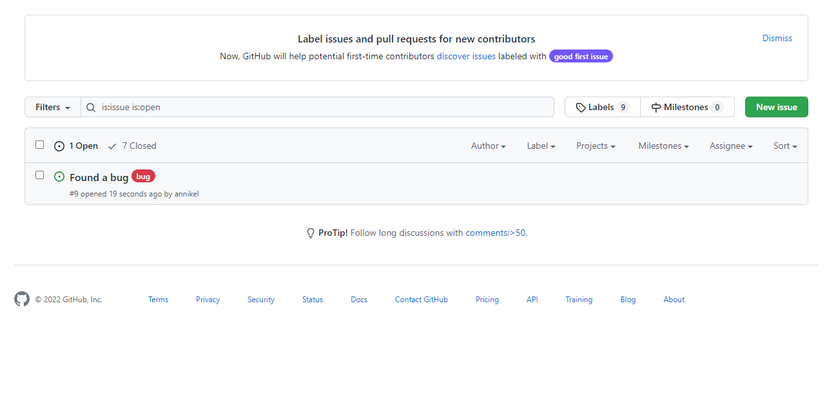Open the Privacy footer link
The width and height of the screenshot is (827, 393).
[x=208, y=300]
